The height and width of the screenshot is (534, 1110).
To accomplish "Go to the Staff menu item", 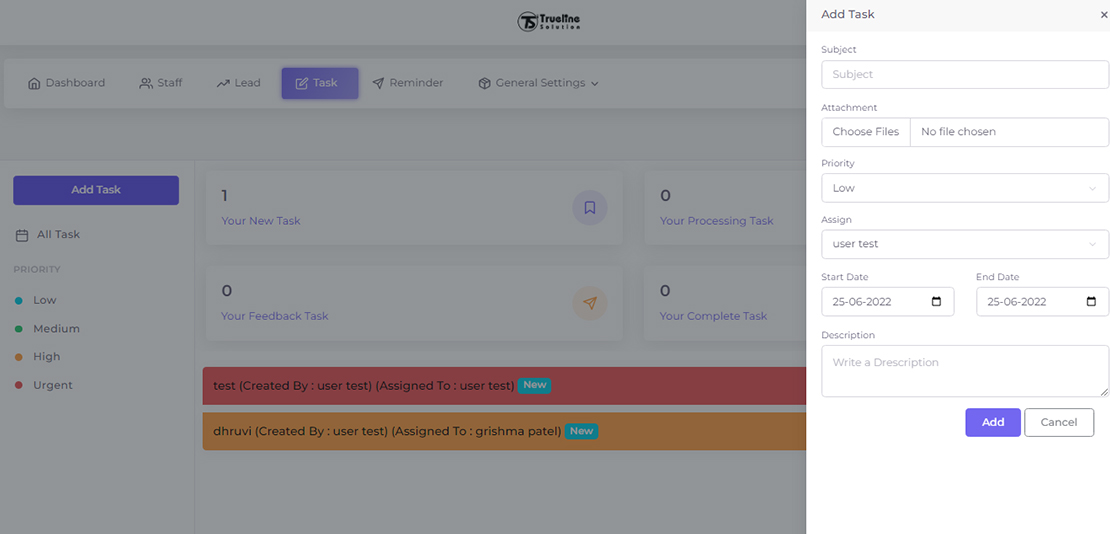I will [x=161, y=84].
